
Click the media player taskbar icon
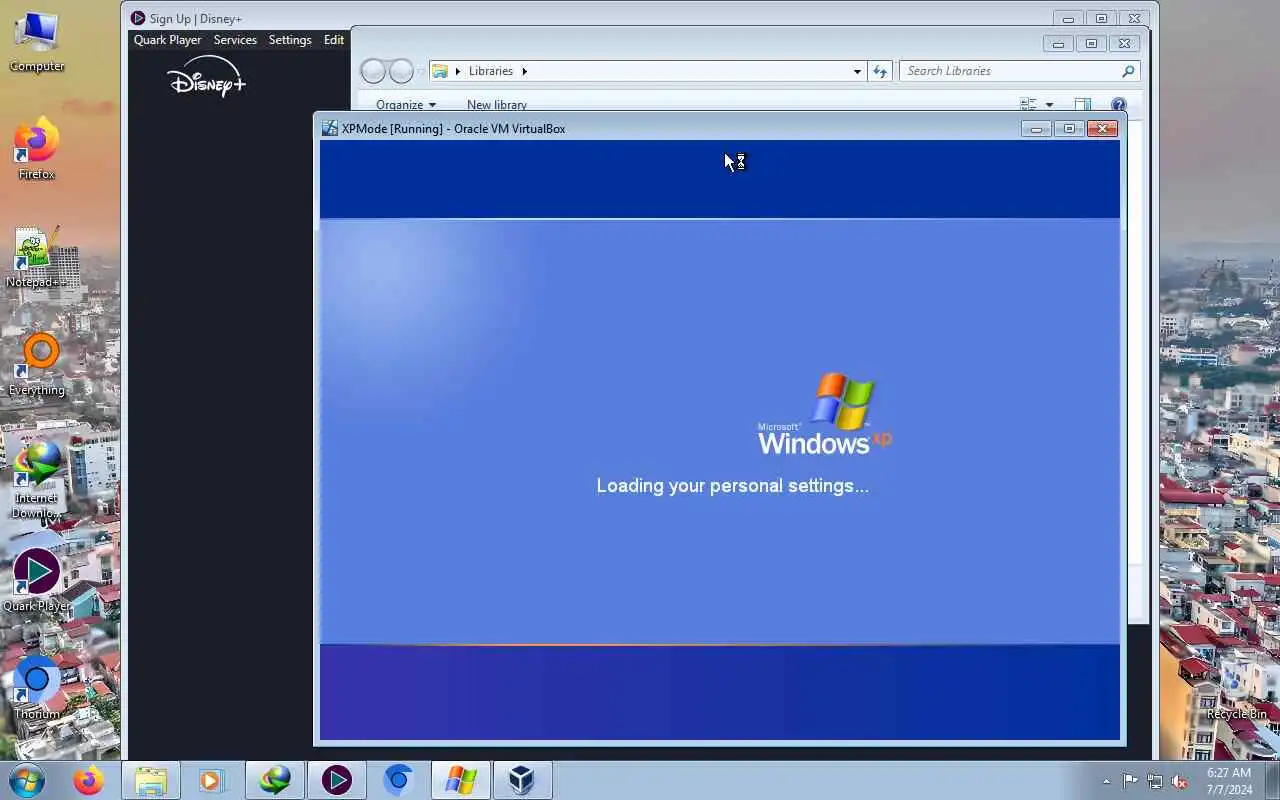[x=211, y=780]
